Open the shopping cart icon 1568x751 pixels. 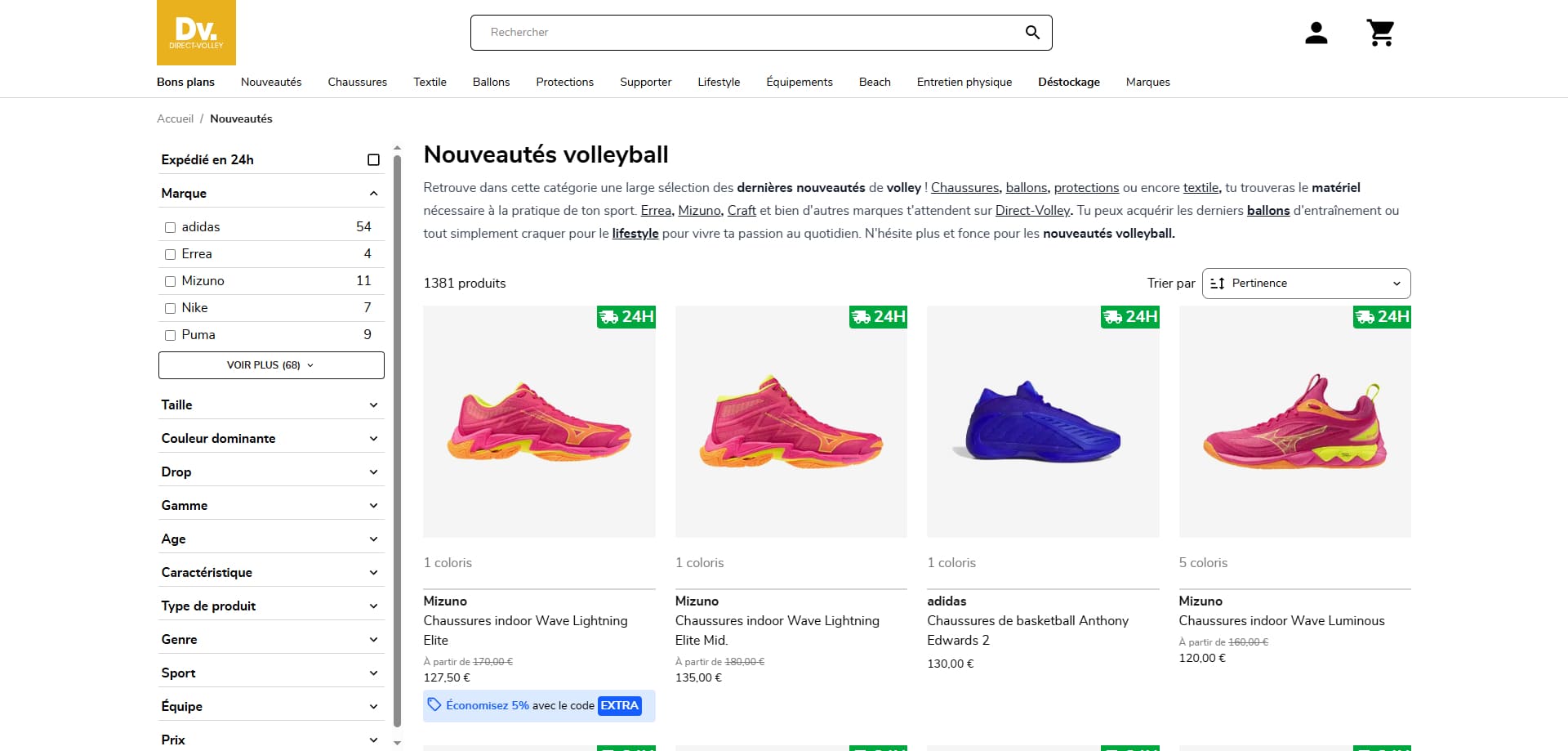click(1380, 33)
